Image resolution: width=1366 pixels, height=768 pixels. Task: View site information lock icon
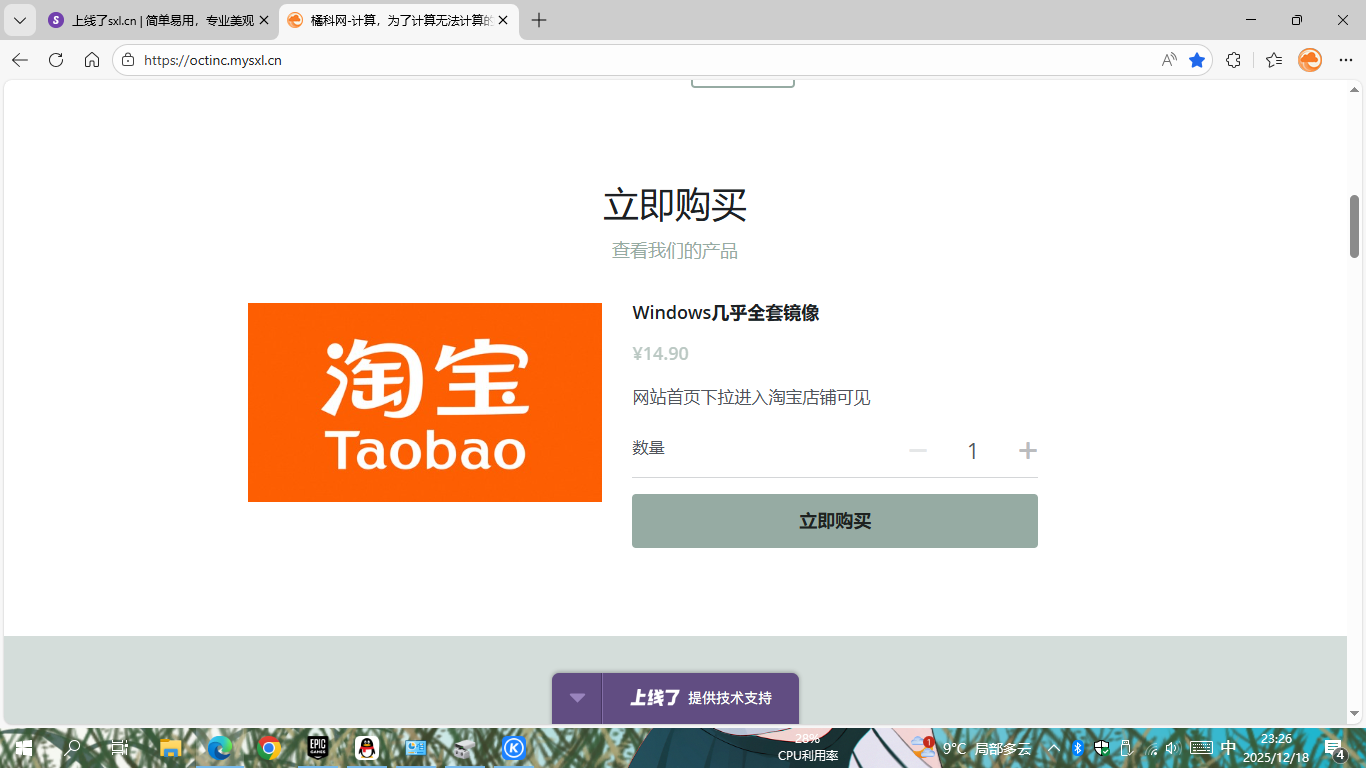127,60
